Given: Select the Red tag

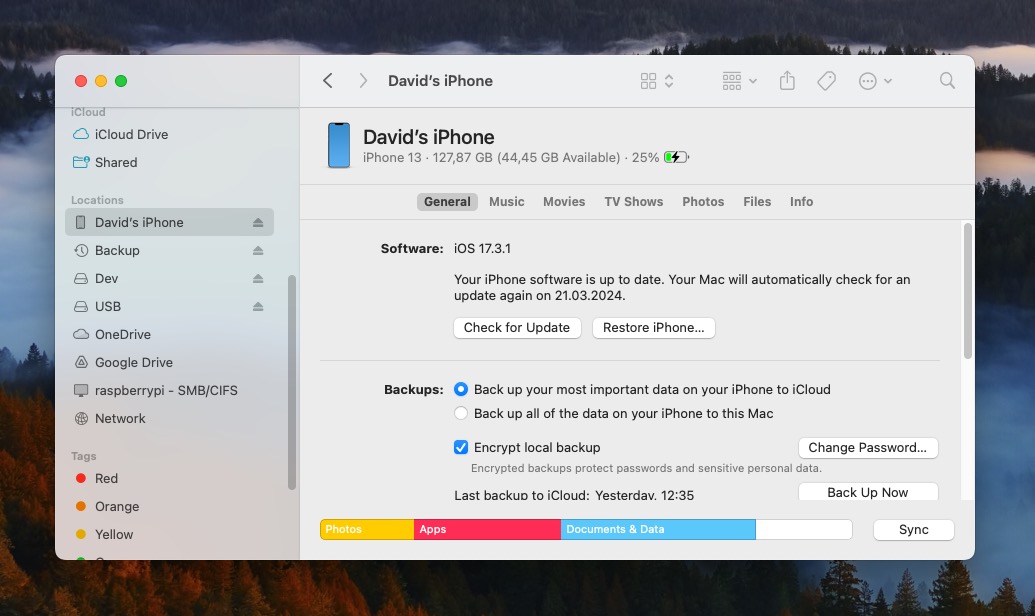Looking at the screenshot, I should pyautogui.click(x=169, y=478).
